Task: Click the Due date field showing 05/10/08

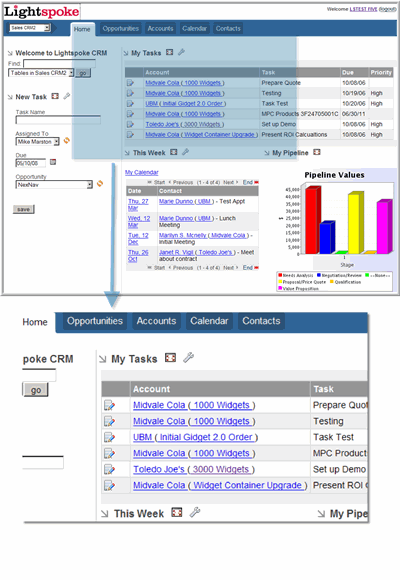Action: tap(31, 163)
